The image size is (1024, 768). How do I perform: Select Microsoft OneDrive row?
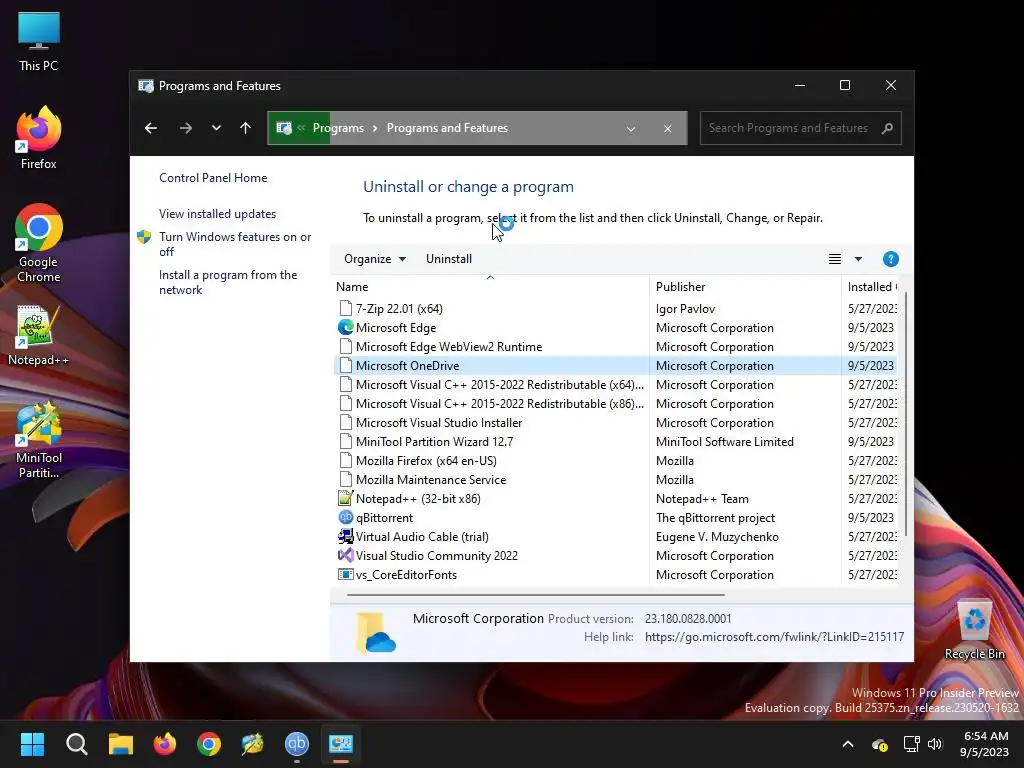(x=616, y=366)
